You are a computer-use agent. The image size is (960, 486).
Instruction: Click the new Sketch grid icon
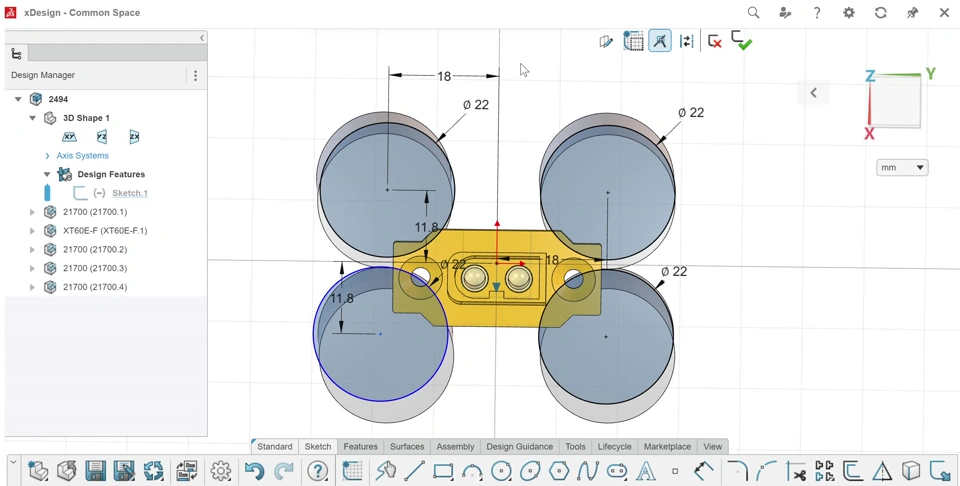click(x=352, y=471)
